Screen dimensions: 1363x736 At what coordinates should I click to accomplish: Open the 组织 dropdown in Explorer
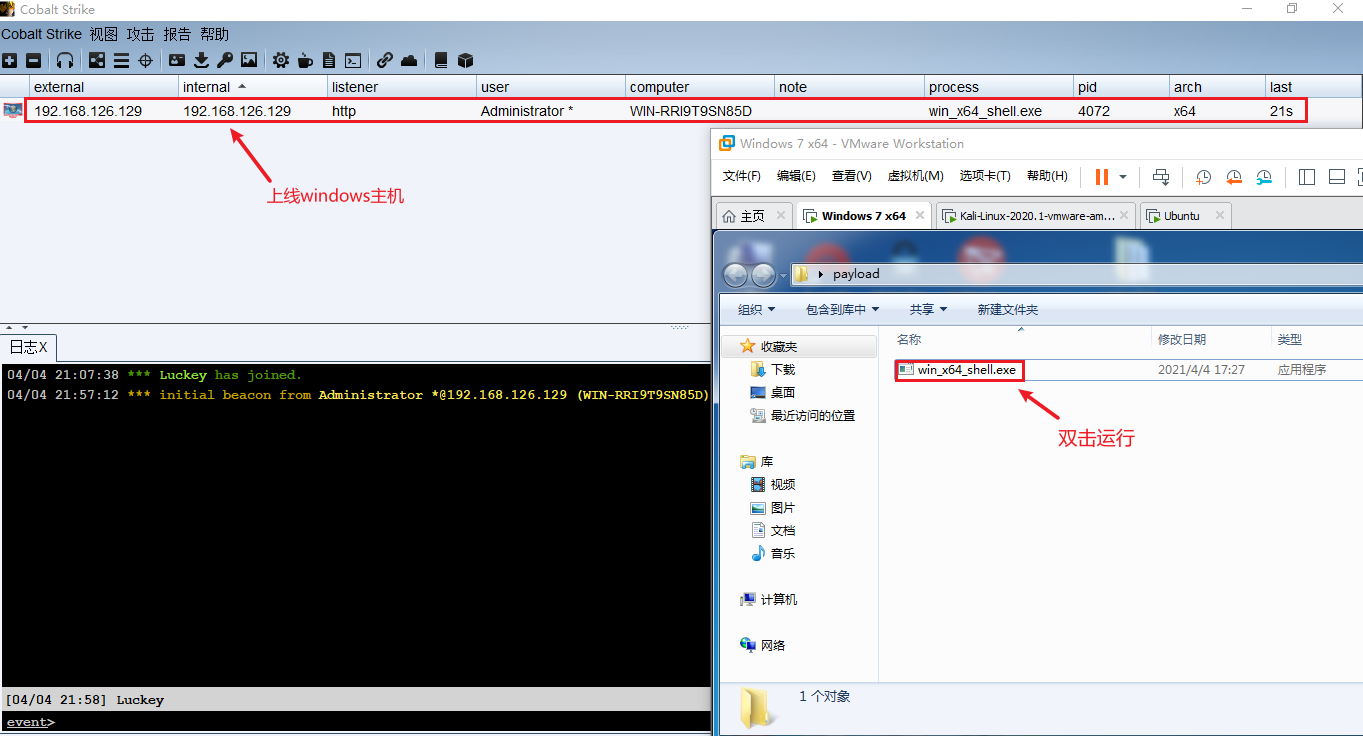pyautogui.click(x=755, y=309)
